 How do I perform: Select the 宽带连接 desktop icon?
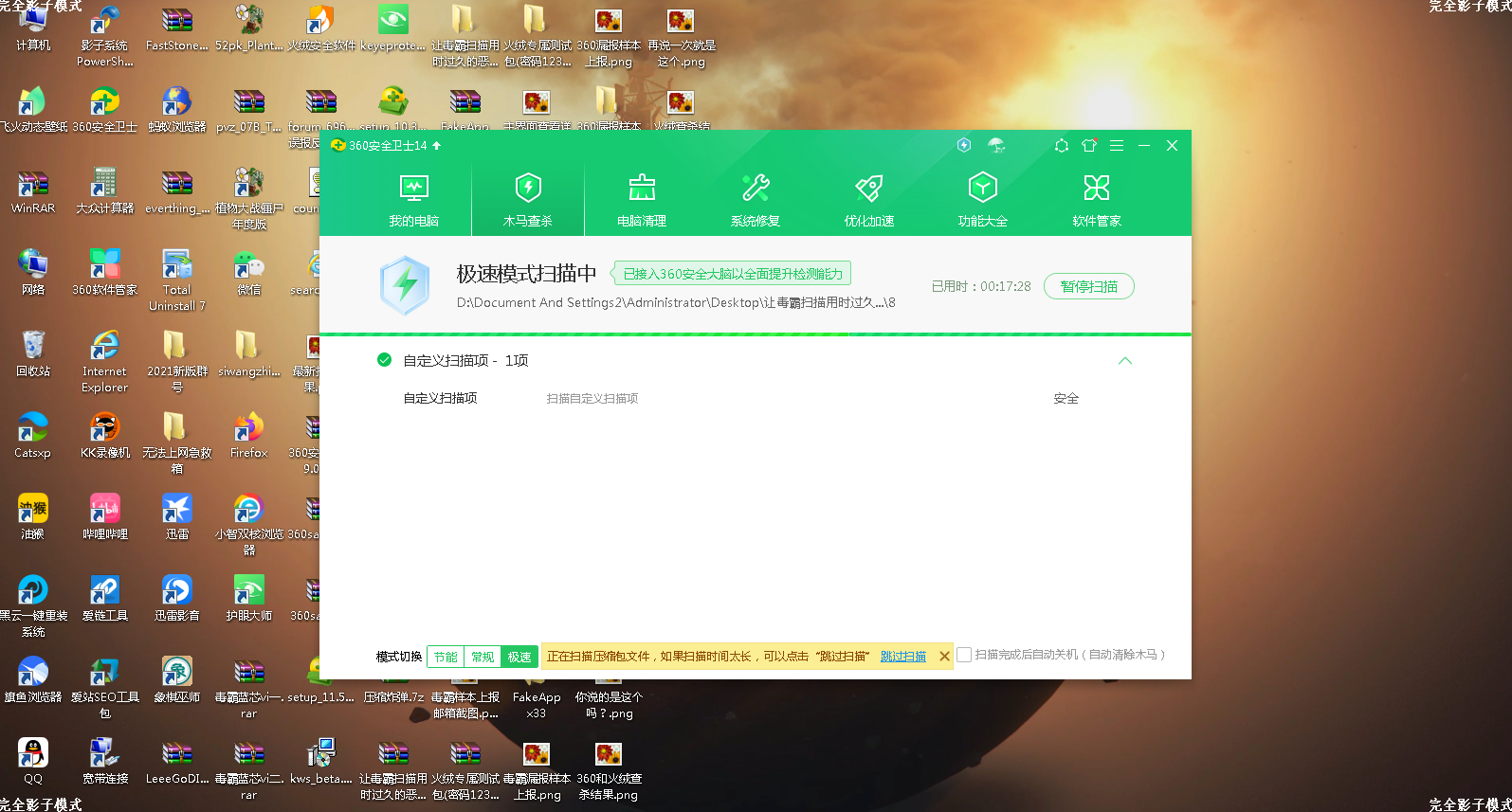[105, 762]
